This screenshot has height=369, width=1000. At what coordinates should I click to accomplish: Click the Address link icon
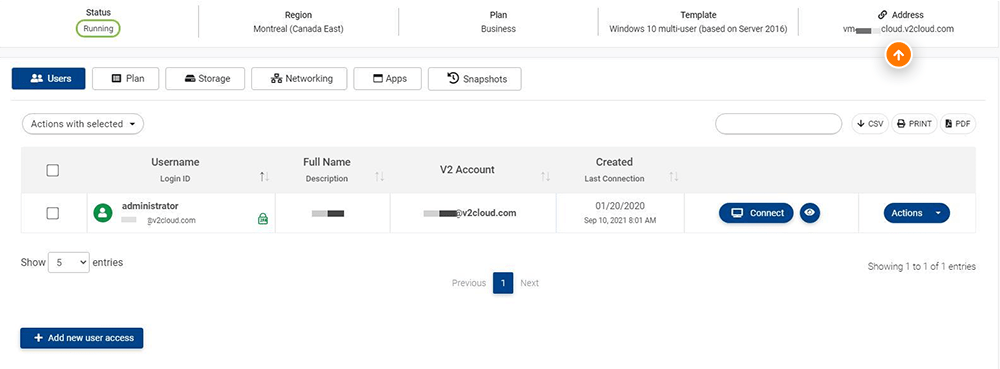click(883, 15)
